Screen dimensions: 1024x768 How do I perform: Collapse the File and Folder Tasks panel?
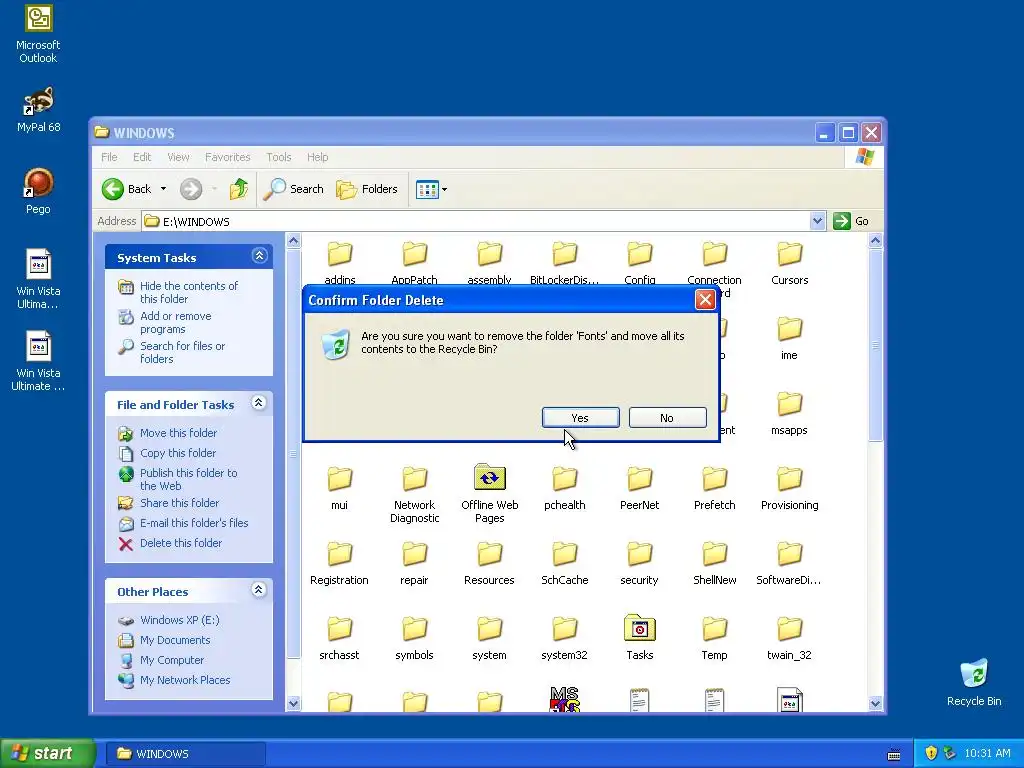click(x=259, y=403)
